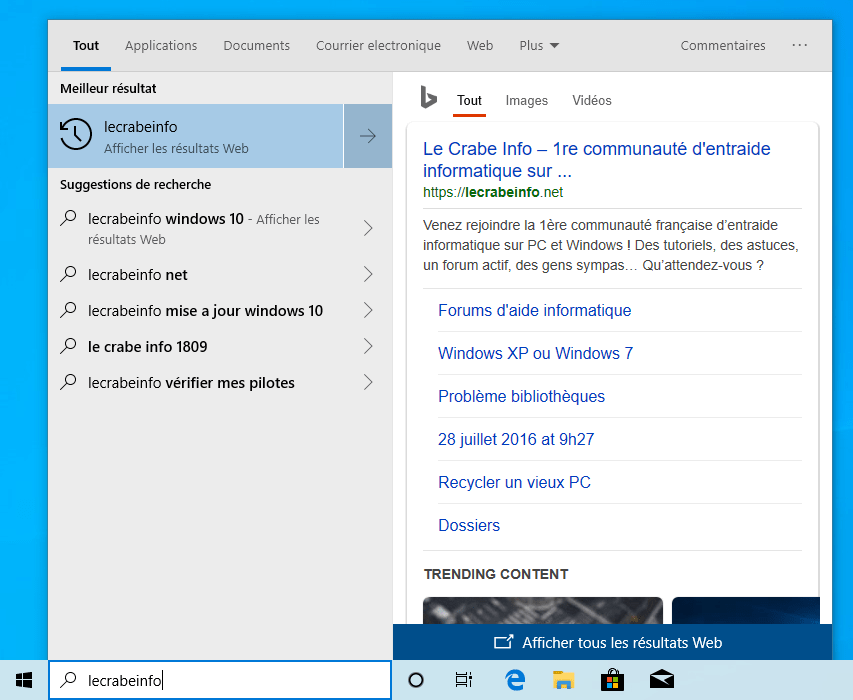
Task: Expand the Plus dropdown filter
Action: [539, 46]
